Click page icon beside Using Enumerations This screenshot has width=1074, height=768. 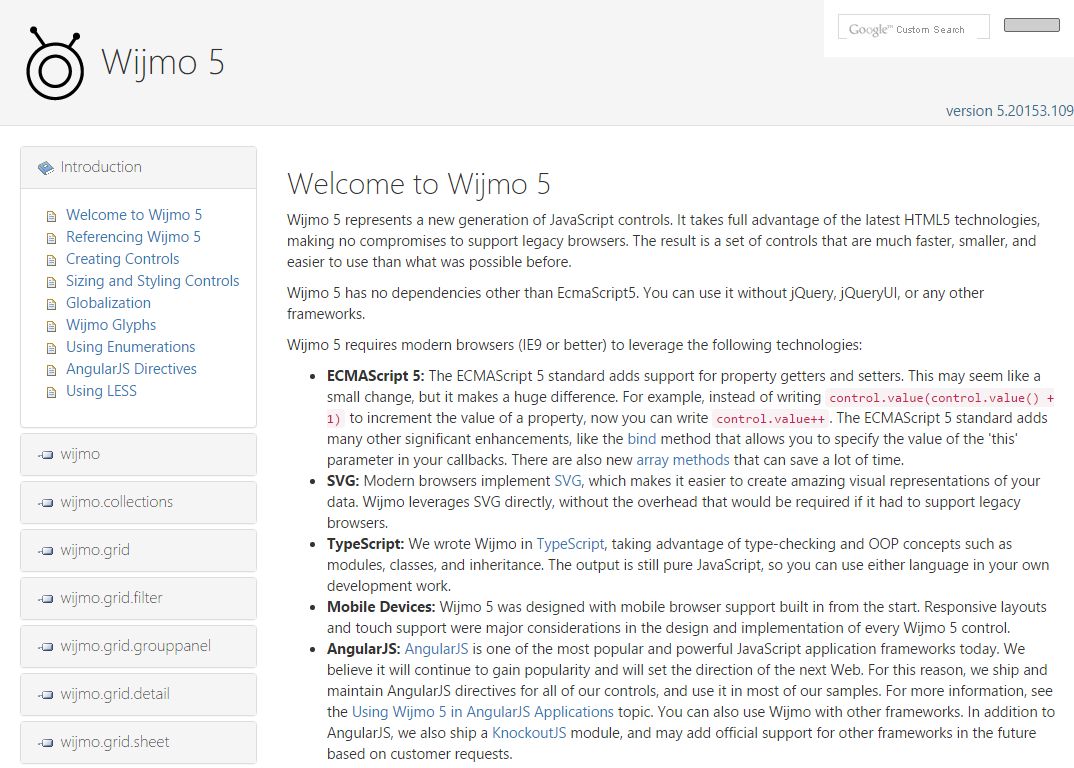pyautogui.click(x=51, y=348)
